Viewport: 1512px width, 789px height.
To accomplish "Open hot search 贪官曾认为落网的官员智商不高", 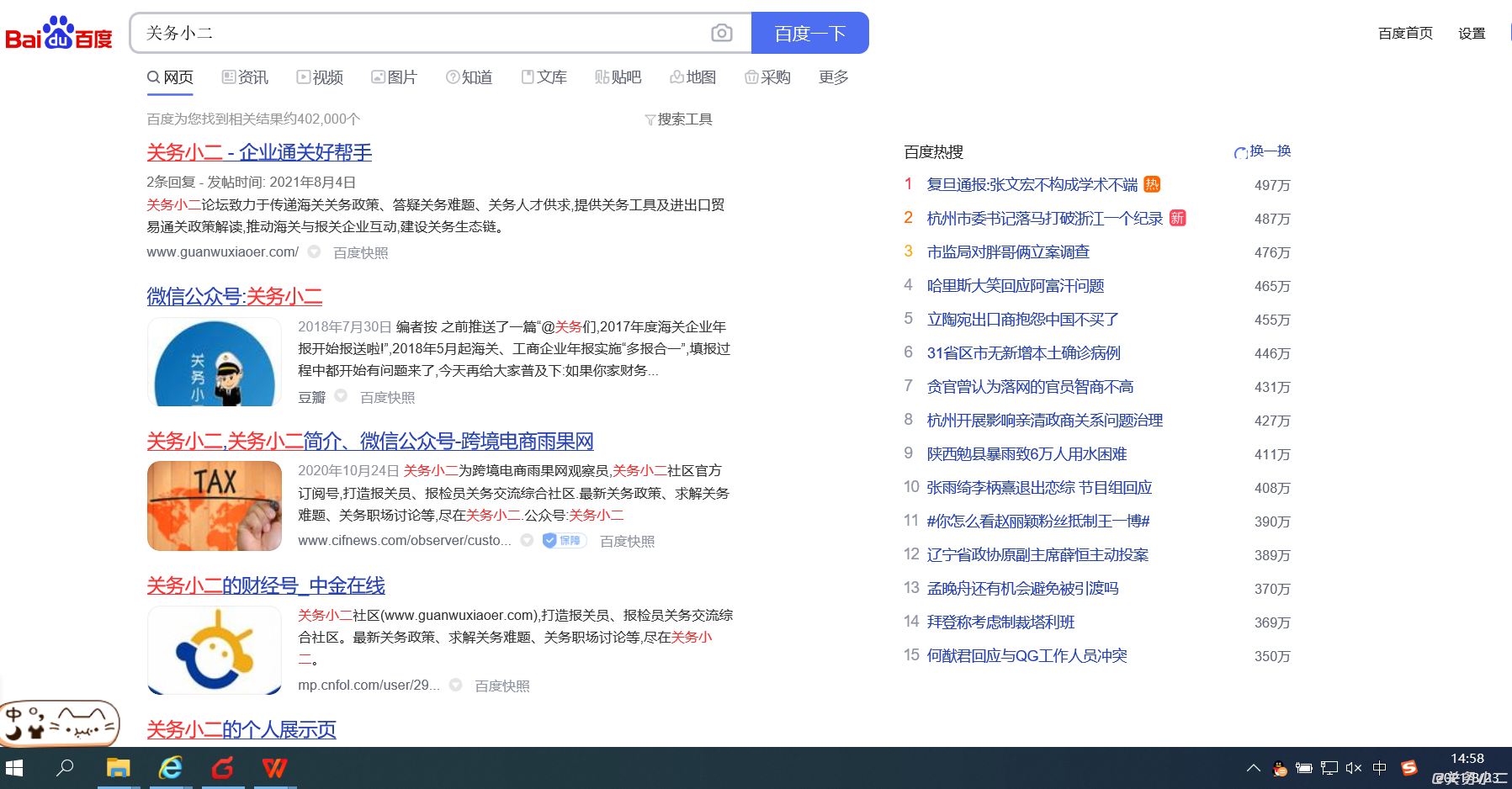I will (1030, 387).
